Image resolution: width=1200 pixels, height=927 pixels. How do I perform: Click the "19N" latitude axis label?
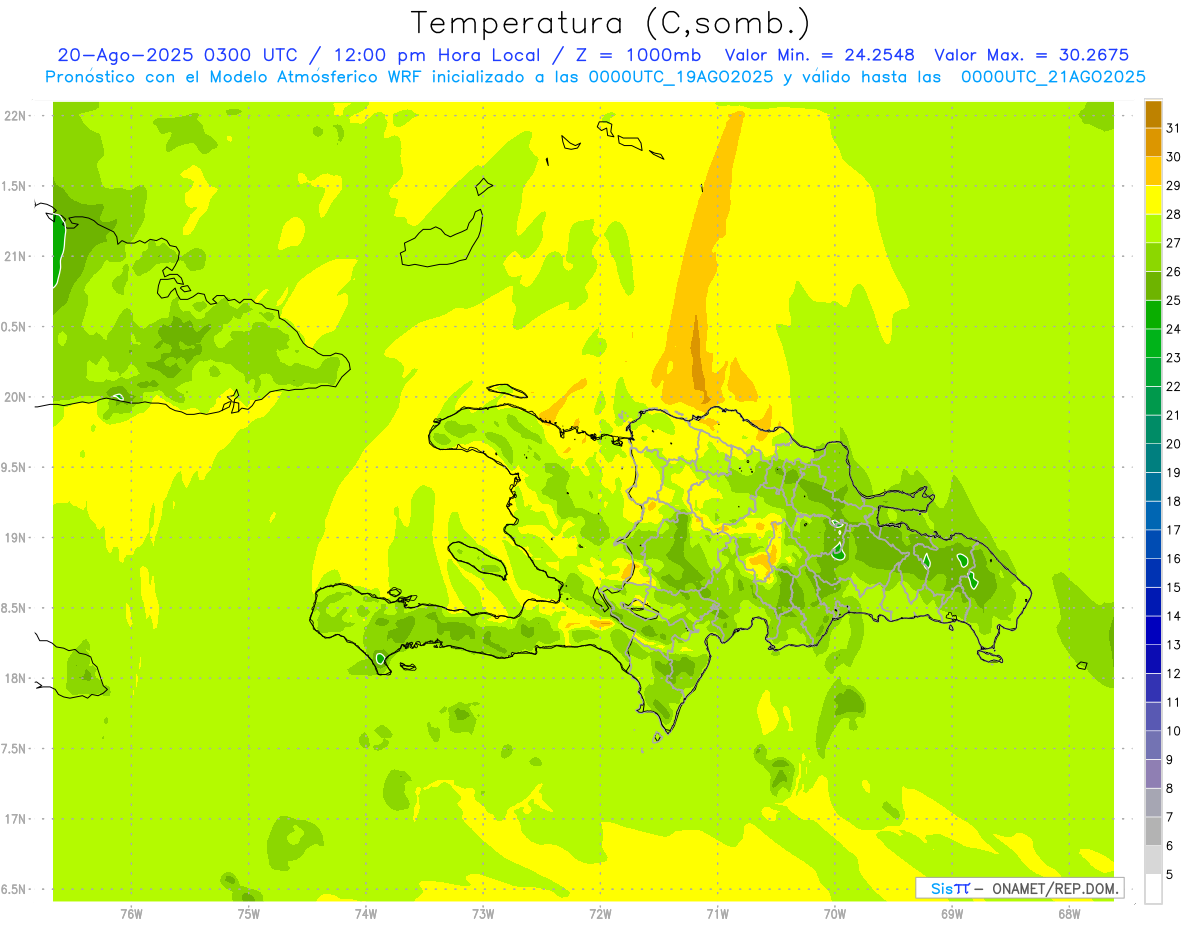pyautogui.click(x=17, y=537)
